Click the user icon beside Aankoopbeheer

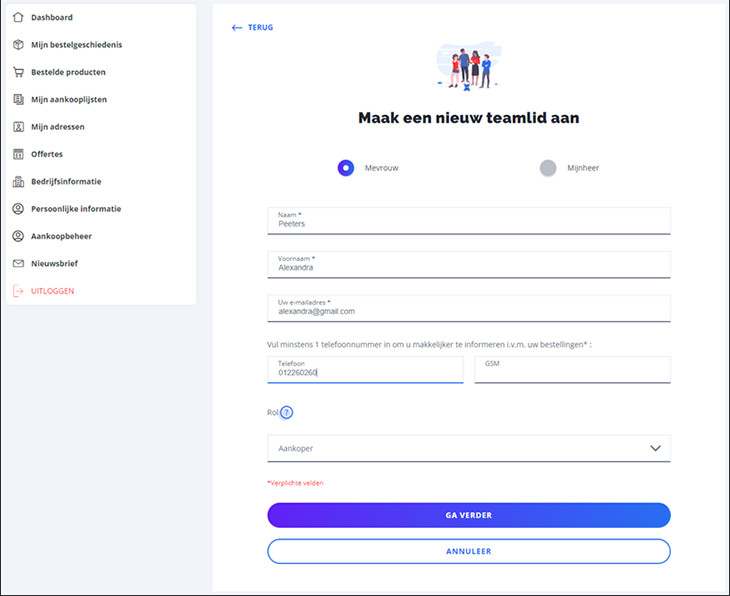18,236
